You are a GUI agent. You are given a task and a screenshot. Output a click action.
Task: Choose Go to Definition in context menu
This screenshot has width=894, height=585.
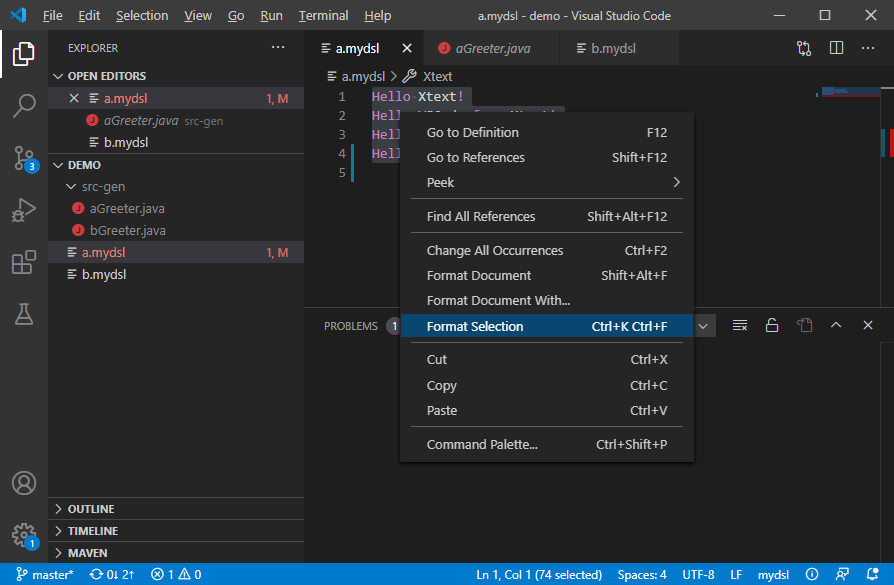[x=547, y=132]
